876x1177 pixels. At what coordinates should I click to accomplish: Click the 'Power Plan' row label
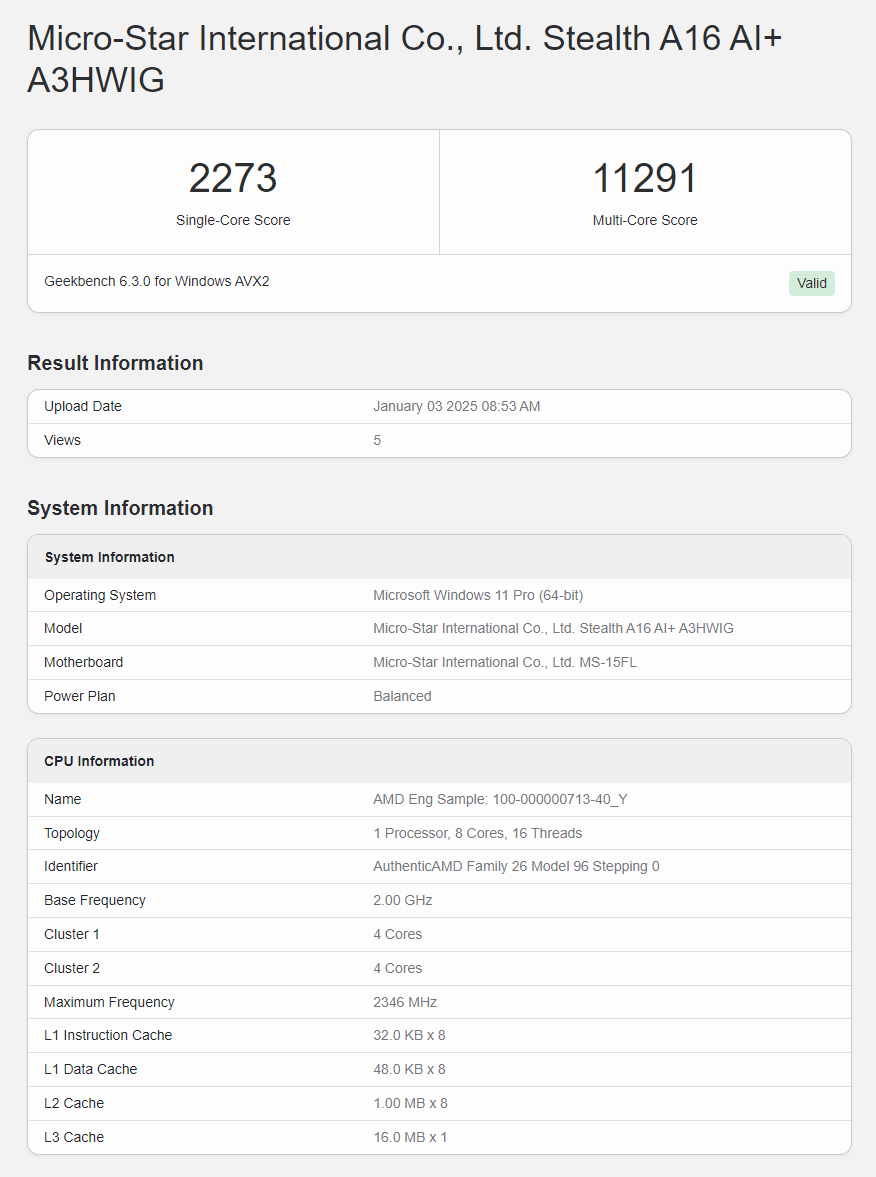click(x=80, y=696)
